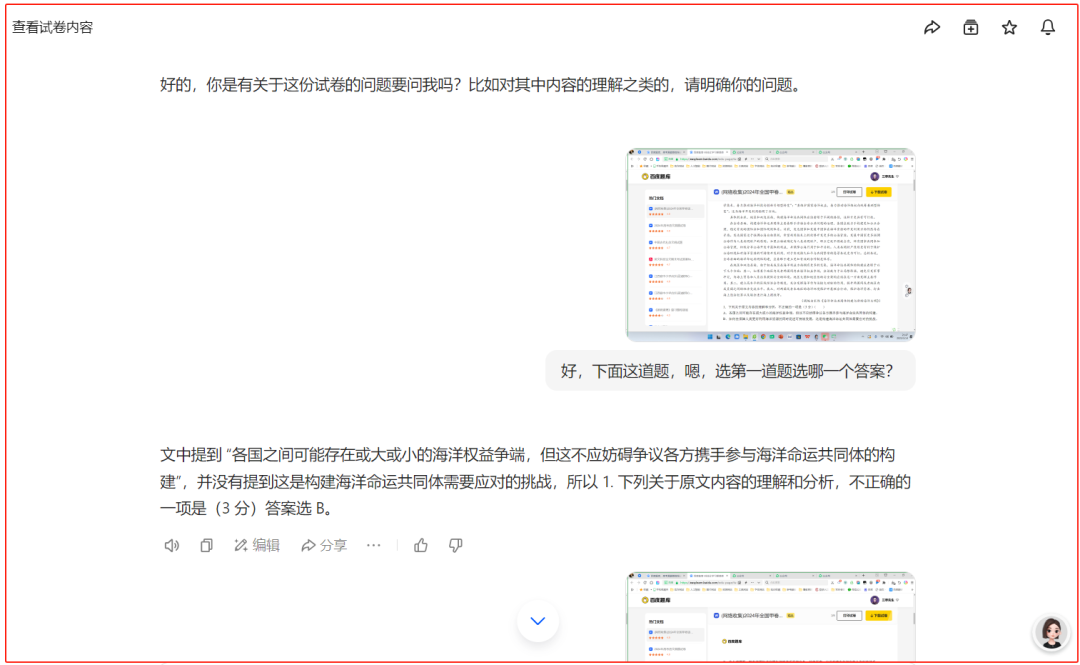Give the answer a thumbs down
Viewport: 1080px width, 665px height.
456,545
